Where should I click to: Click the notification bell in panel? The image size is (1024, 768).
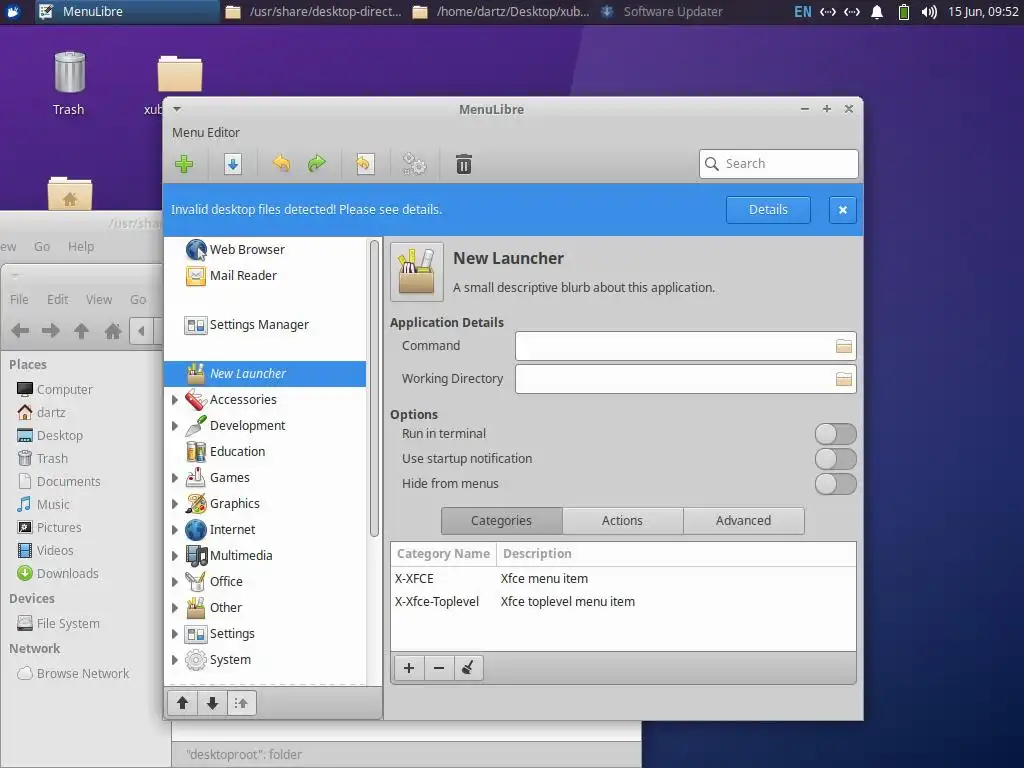[877, 12]
